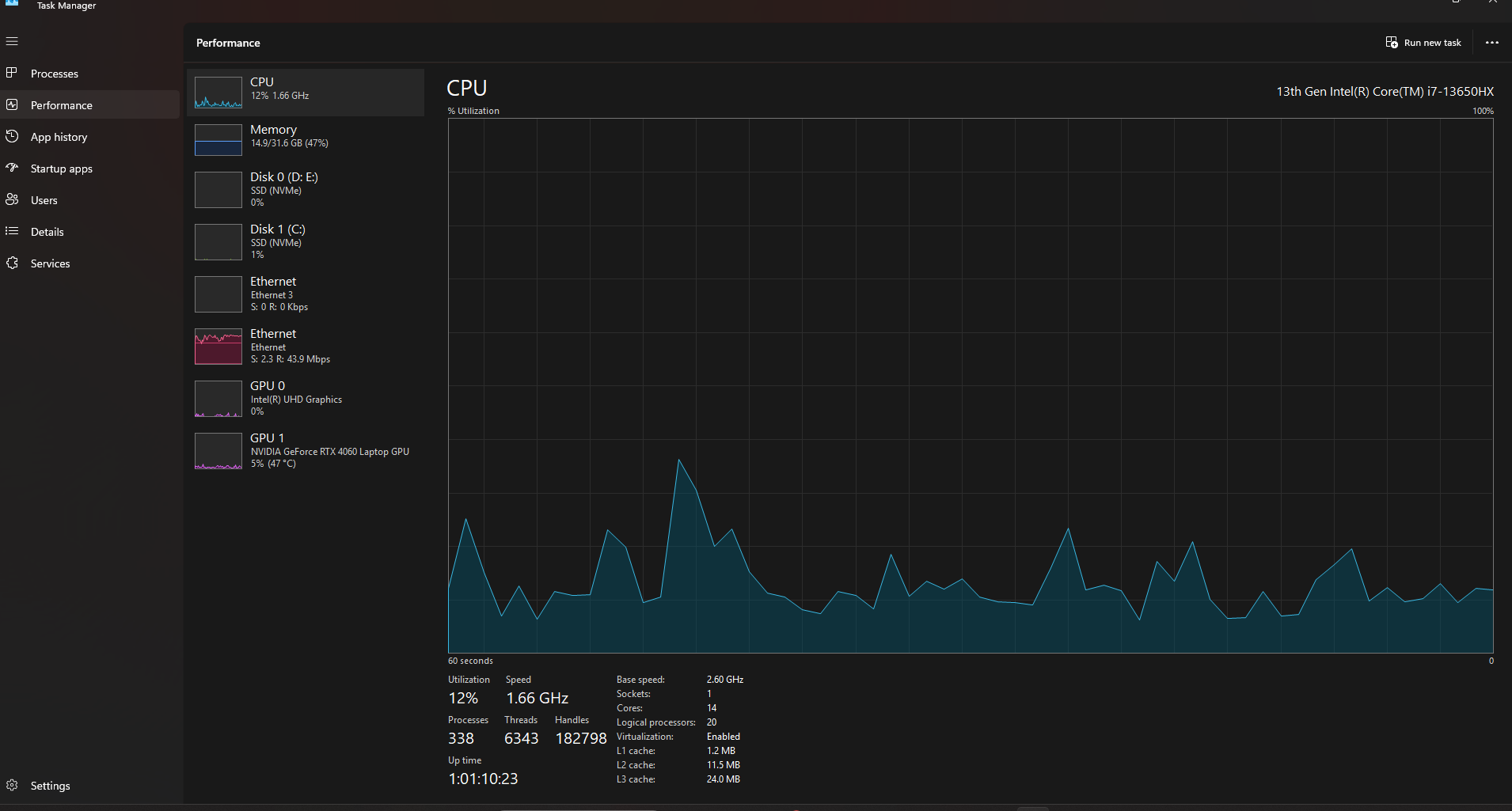1512x811 pixels.
Task: Select the Performance page in sidebar
Action: click(90, 104)
